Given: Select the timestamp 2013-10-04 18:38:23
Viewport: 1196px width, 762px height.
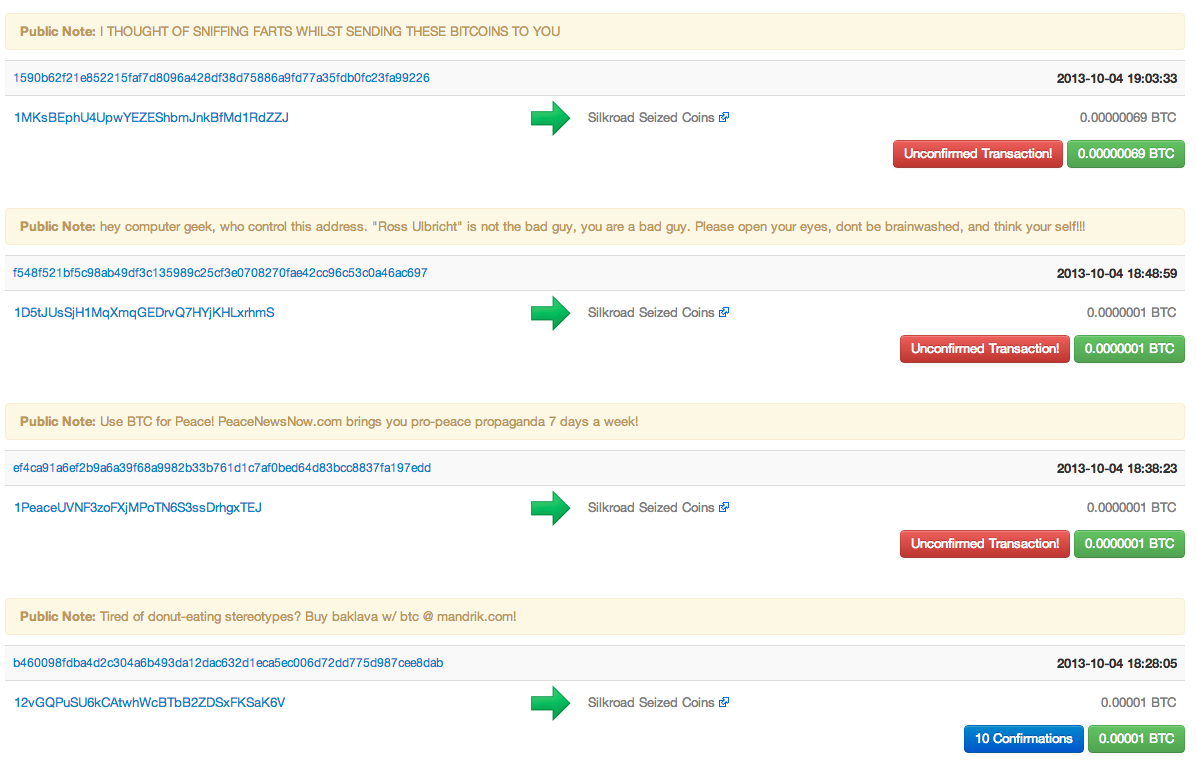Looking at the screenshot, I should tap(1117, 469).
